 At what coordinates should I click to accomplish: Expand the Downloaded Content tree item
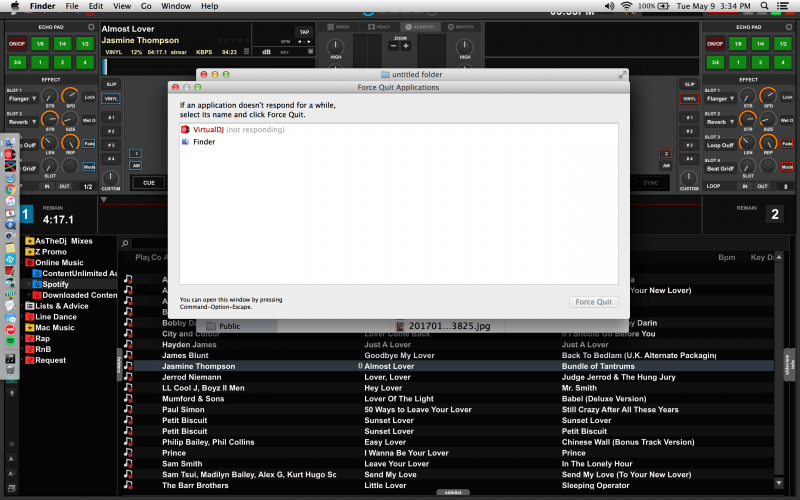tap(30, 295)
